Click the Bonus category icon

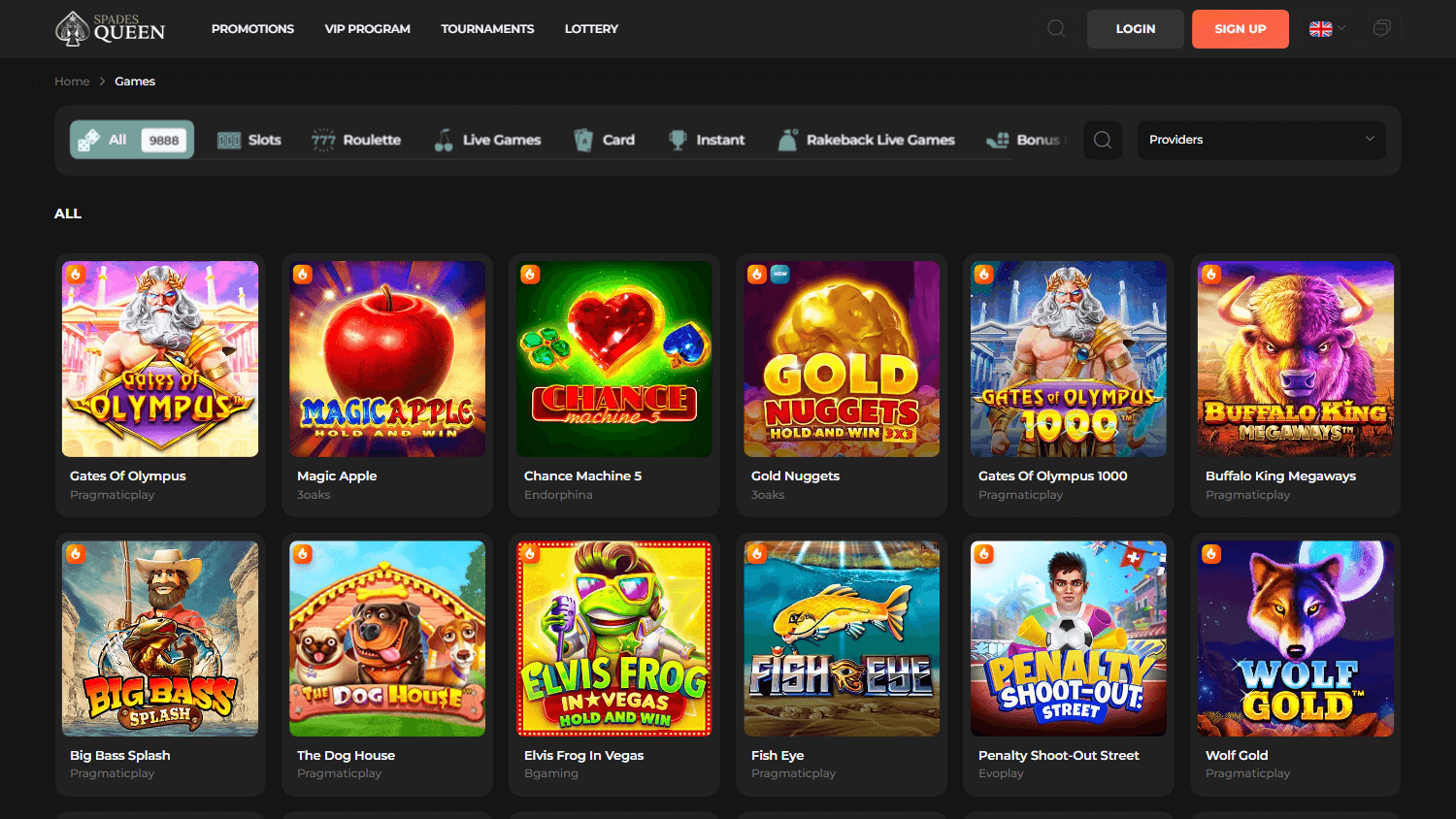click(x=998, y=140)
